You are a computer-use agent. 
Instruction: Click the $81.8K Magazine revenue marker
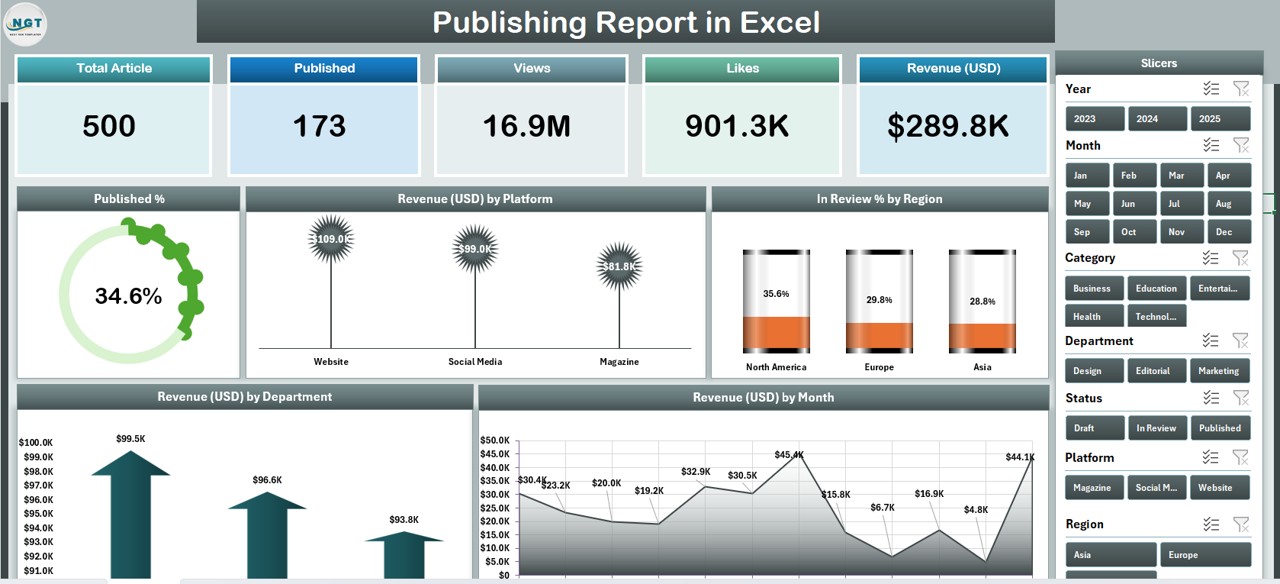[x=619, y=267]
